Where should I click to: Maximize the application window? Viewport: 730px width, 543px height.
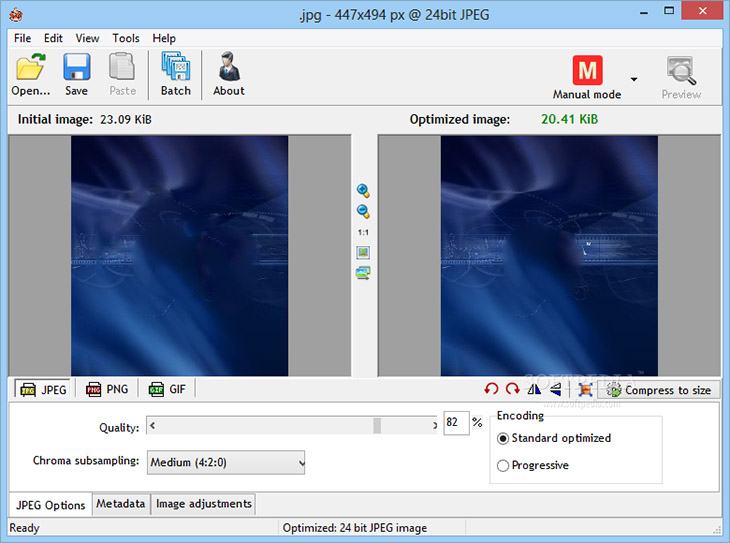(669, 11)
